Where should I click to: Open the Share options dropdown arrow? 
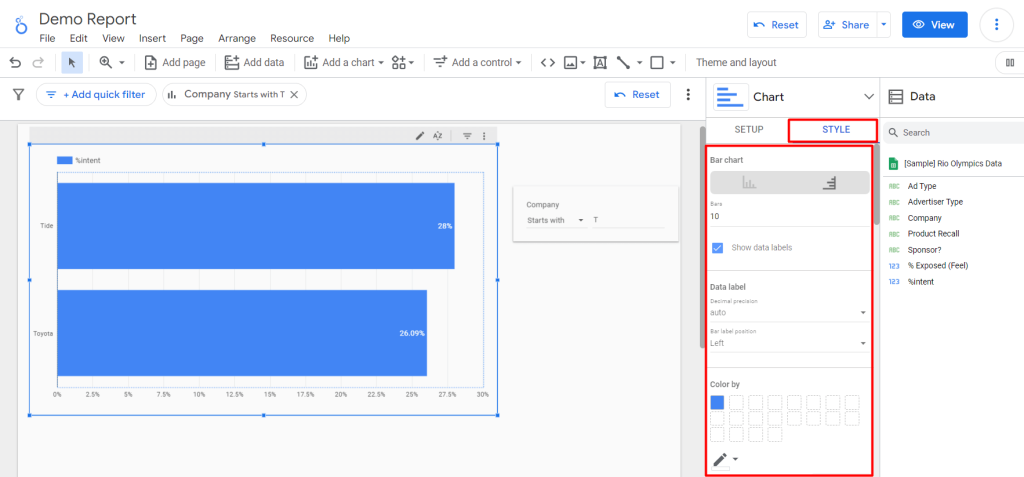click(x=884, y=25)
